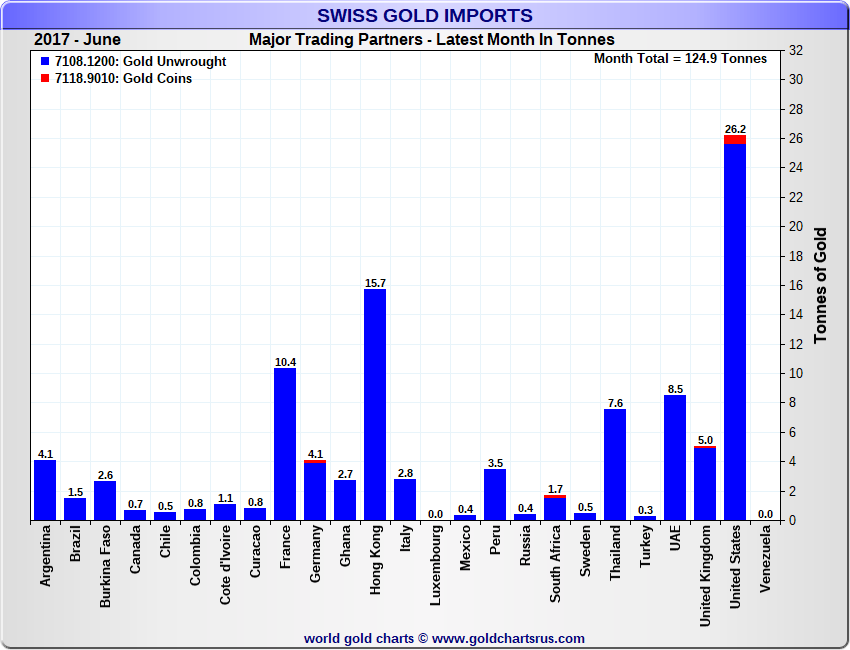Viewport: 850px width, 650px height.
Task: Click the Germany bar
Action: point(315,492)
